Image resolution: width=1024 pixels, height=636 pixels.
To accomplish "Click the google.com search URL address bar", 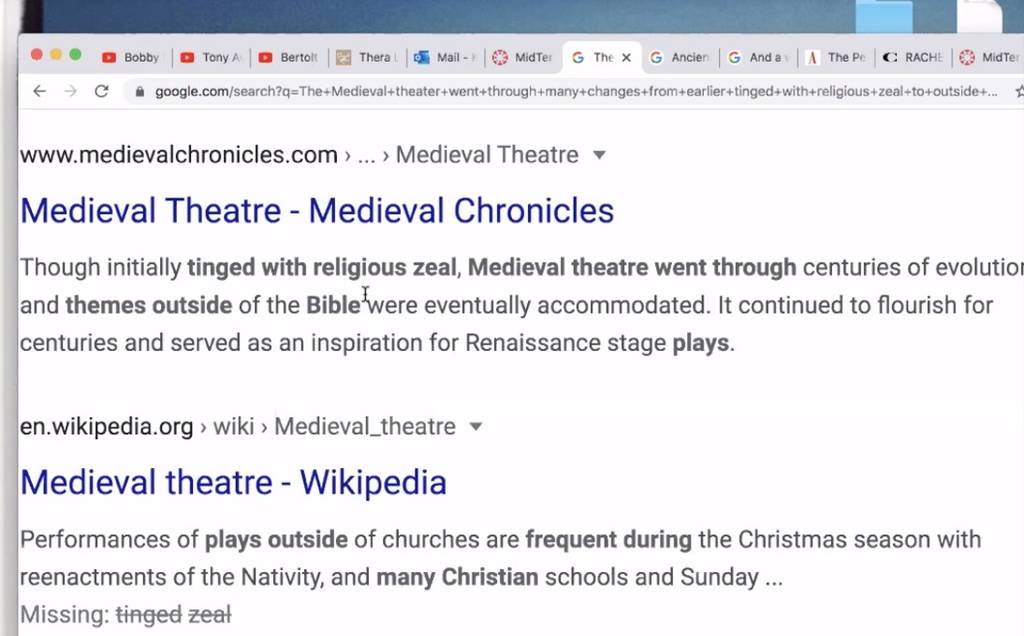I will click(575, 91).
